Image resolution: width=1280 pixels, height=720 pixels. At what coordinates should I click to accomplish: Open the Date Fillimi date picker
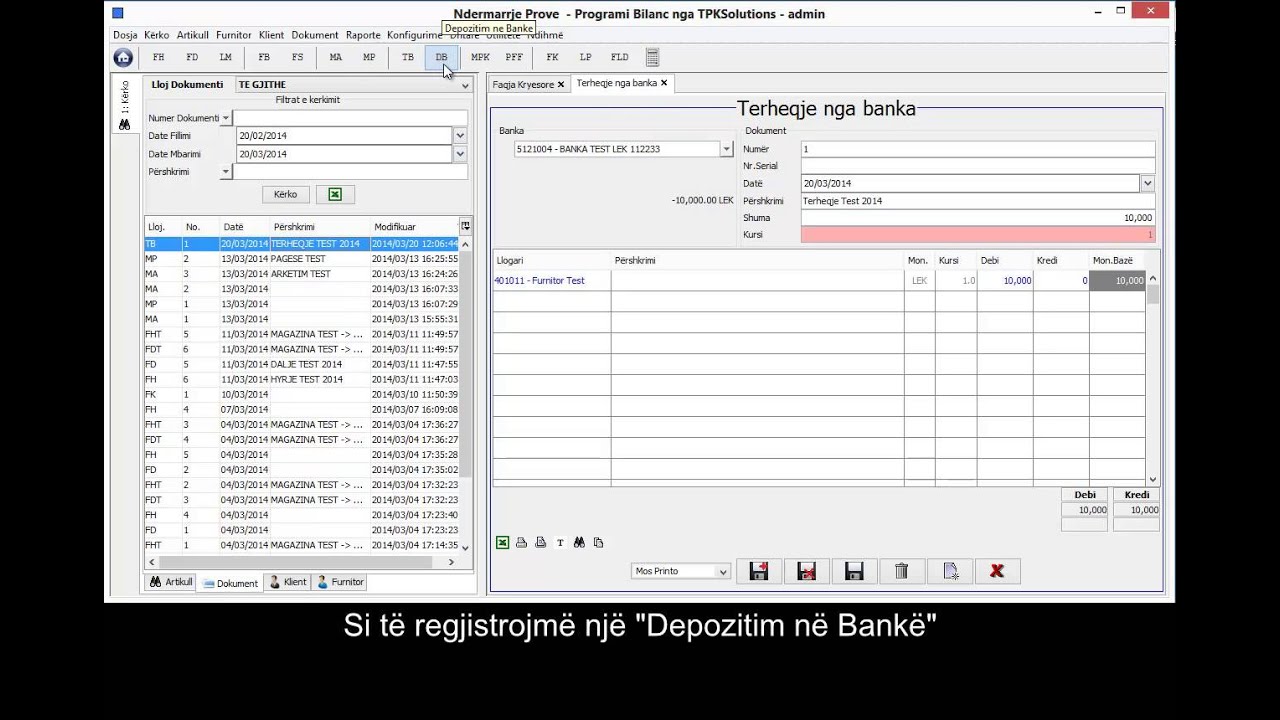coord(460,136)
